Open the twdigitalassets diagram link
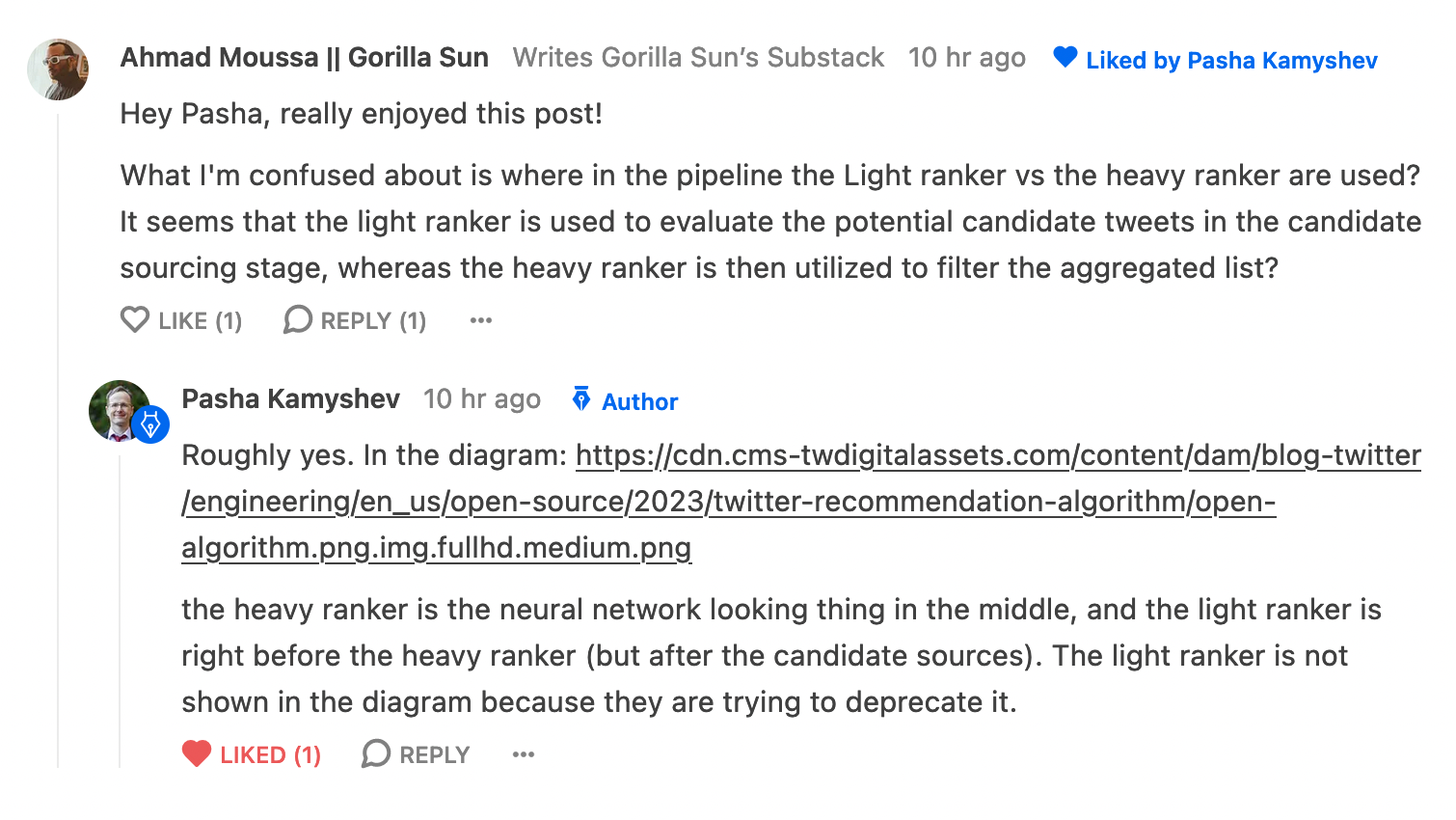Viewport: 1456px width, 820px height. pos(801,502)
